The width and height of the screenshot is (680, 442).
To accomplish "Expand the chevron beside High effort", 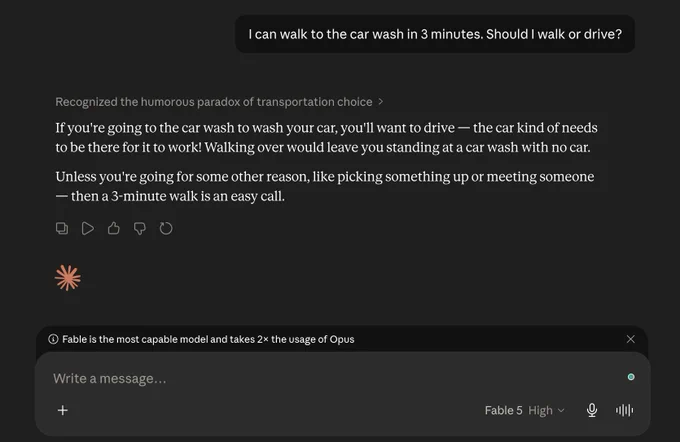I will [x=561, y=410].
